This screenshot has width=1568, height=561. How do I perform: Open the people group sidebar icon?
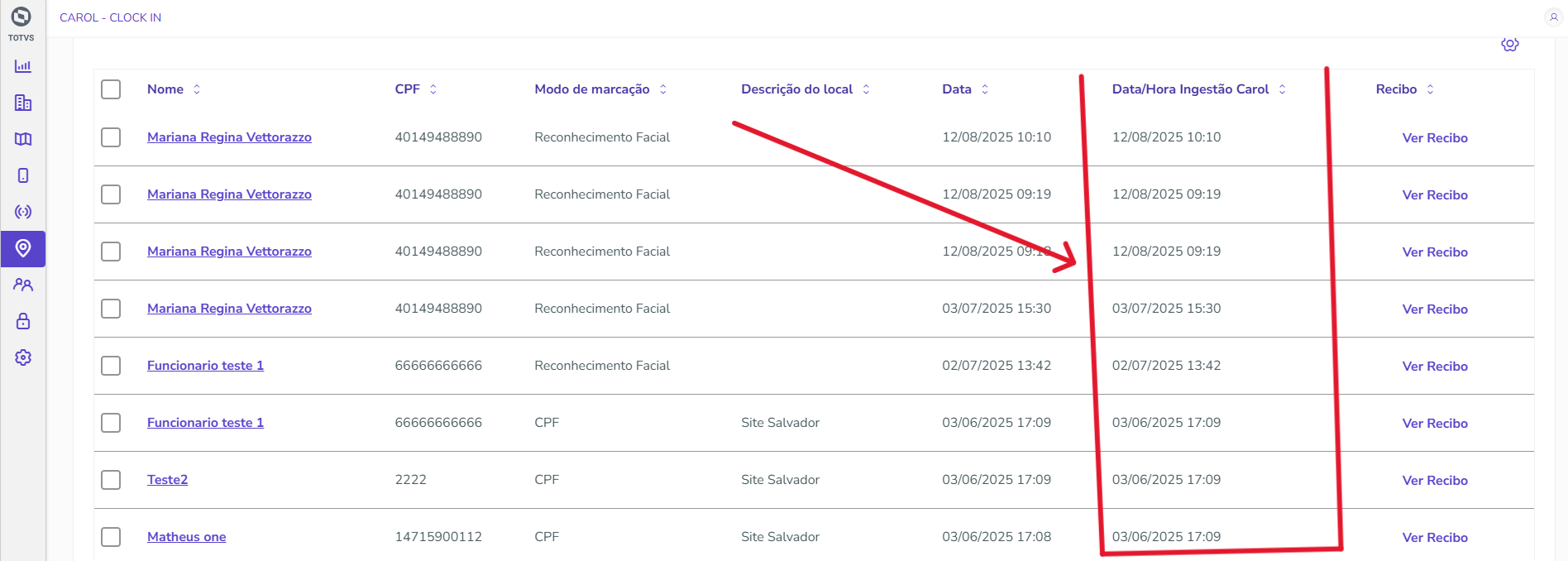[x=23, y=285]
